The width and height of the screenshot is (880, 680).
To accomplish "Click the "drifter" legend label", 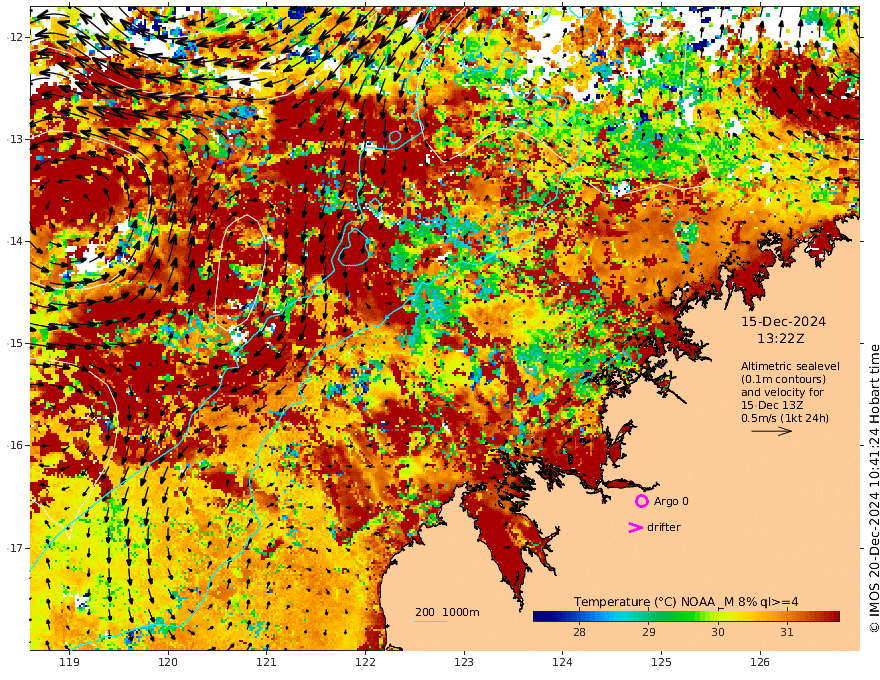I will (x=663, y=527).
